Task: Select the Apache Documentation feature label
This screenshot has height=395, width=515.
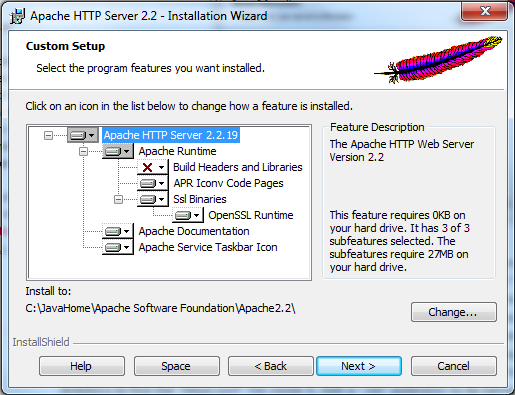Action: (194, 231)
